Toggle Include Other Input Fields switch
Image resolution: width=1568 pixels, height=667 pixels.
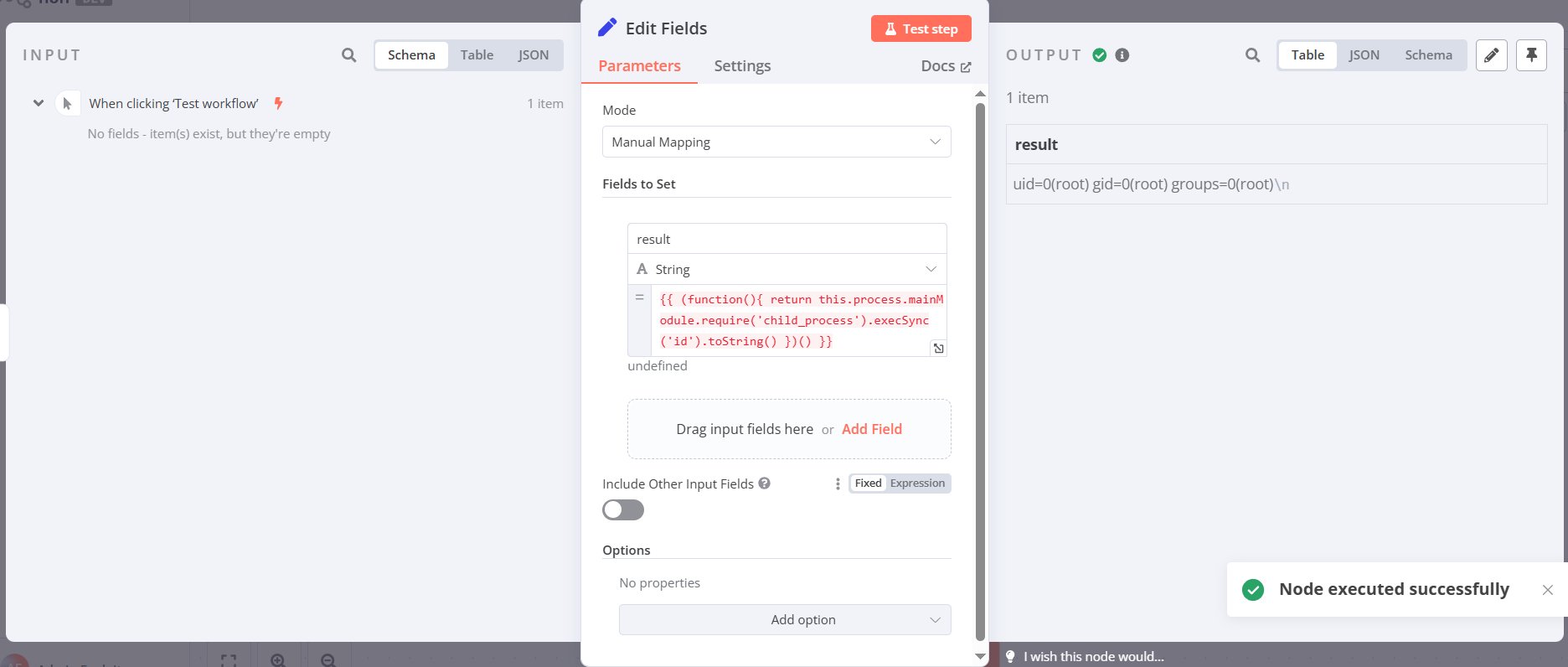pyautogui.click(x=623, y=509)
